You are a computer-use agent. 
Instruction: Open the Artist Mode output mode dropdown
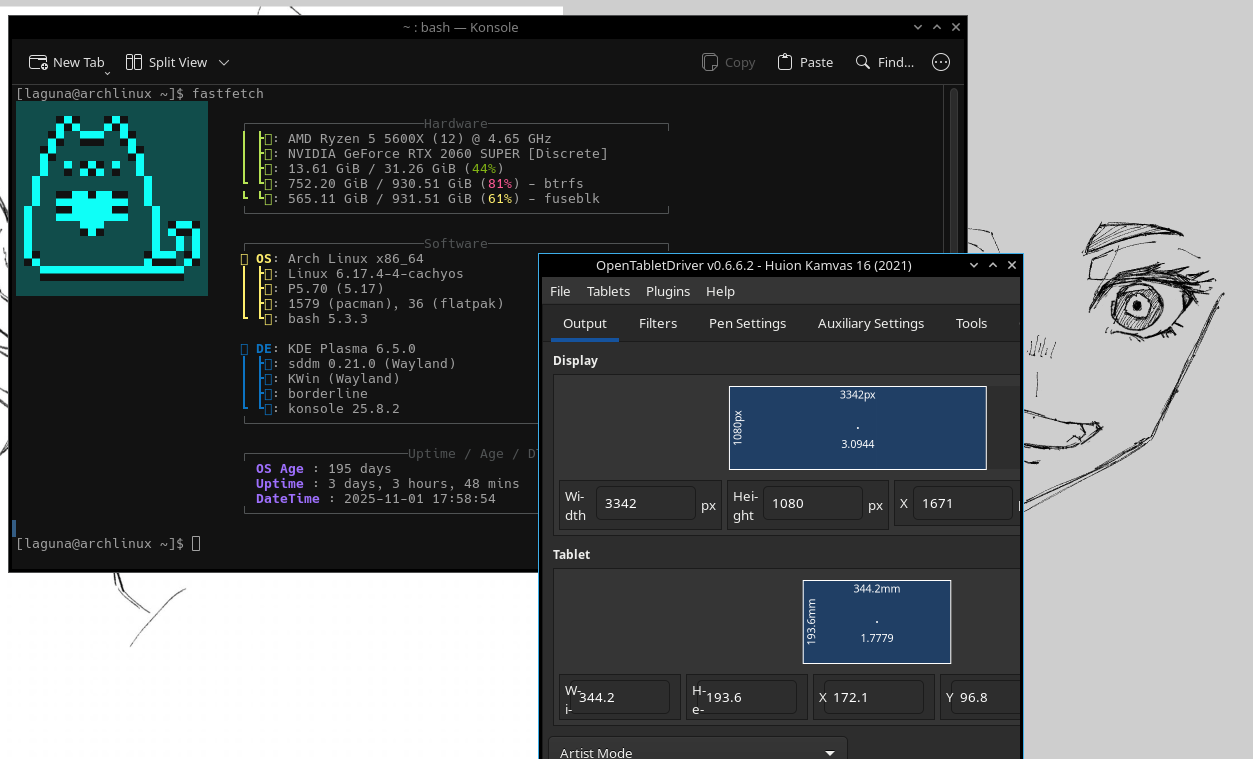(697, 752)
